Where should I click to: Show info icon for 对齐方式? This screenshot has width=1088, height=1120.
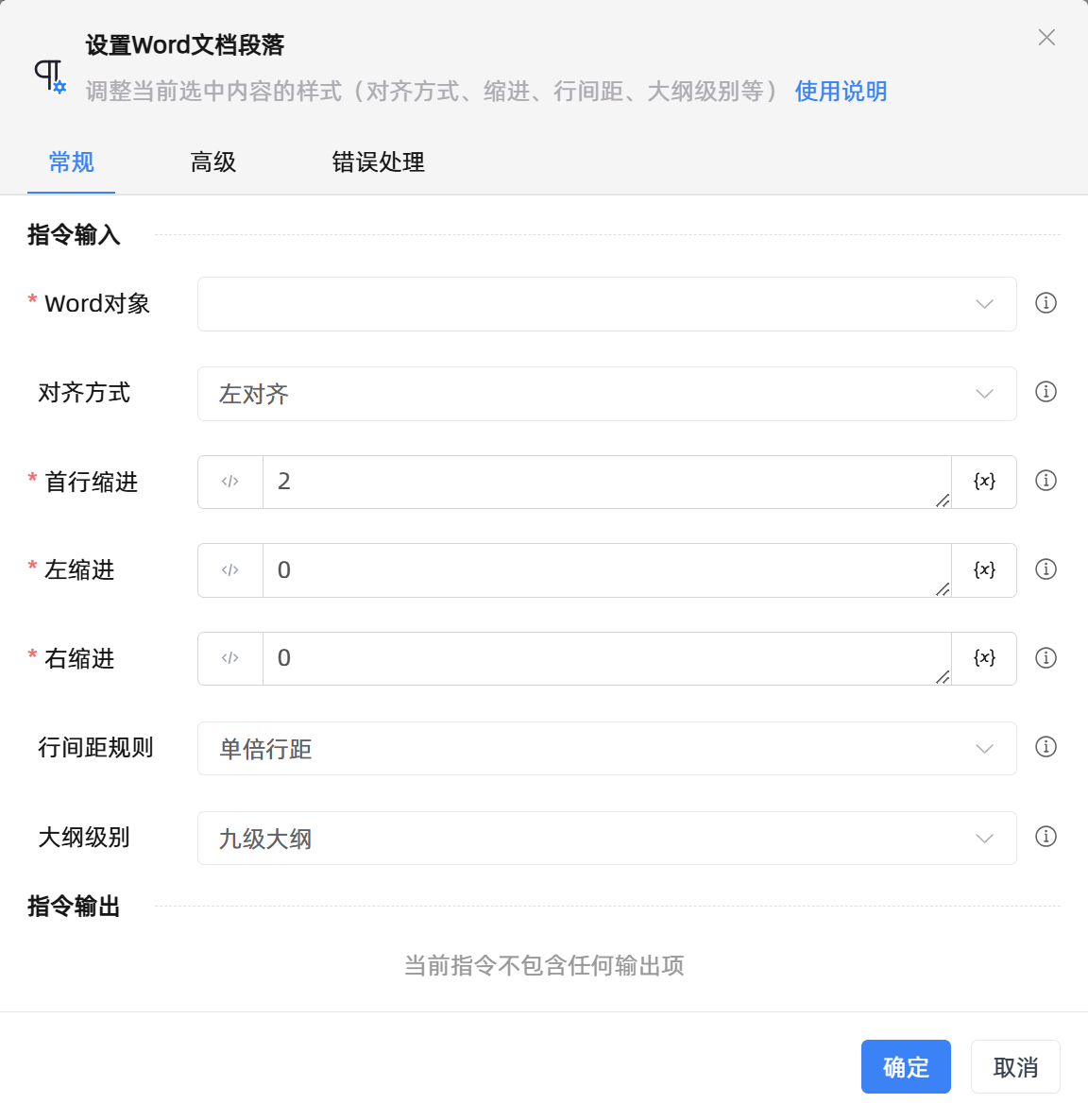pyautogui.click(x=1045, y=391)
